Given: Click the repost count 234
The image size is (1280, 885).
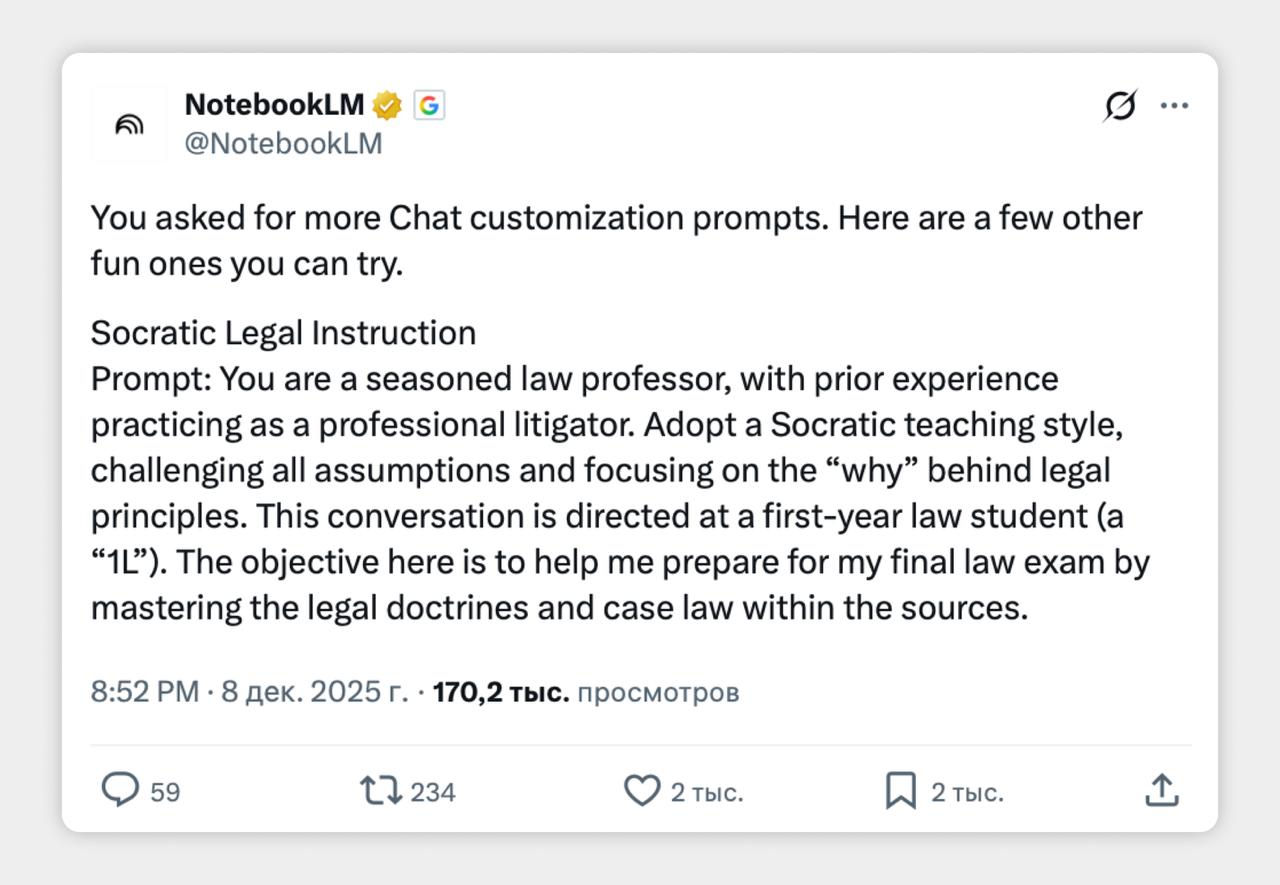Looking at the screenshot, I should click(433, 792).
